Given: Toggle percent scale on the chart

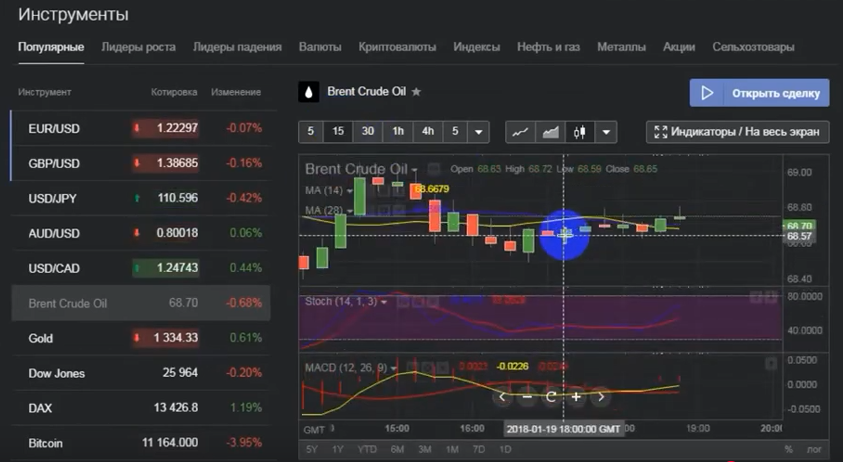Looking at the screenshot, I should pos(789,449).
